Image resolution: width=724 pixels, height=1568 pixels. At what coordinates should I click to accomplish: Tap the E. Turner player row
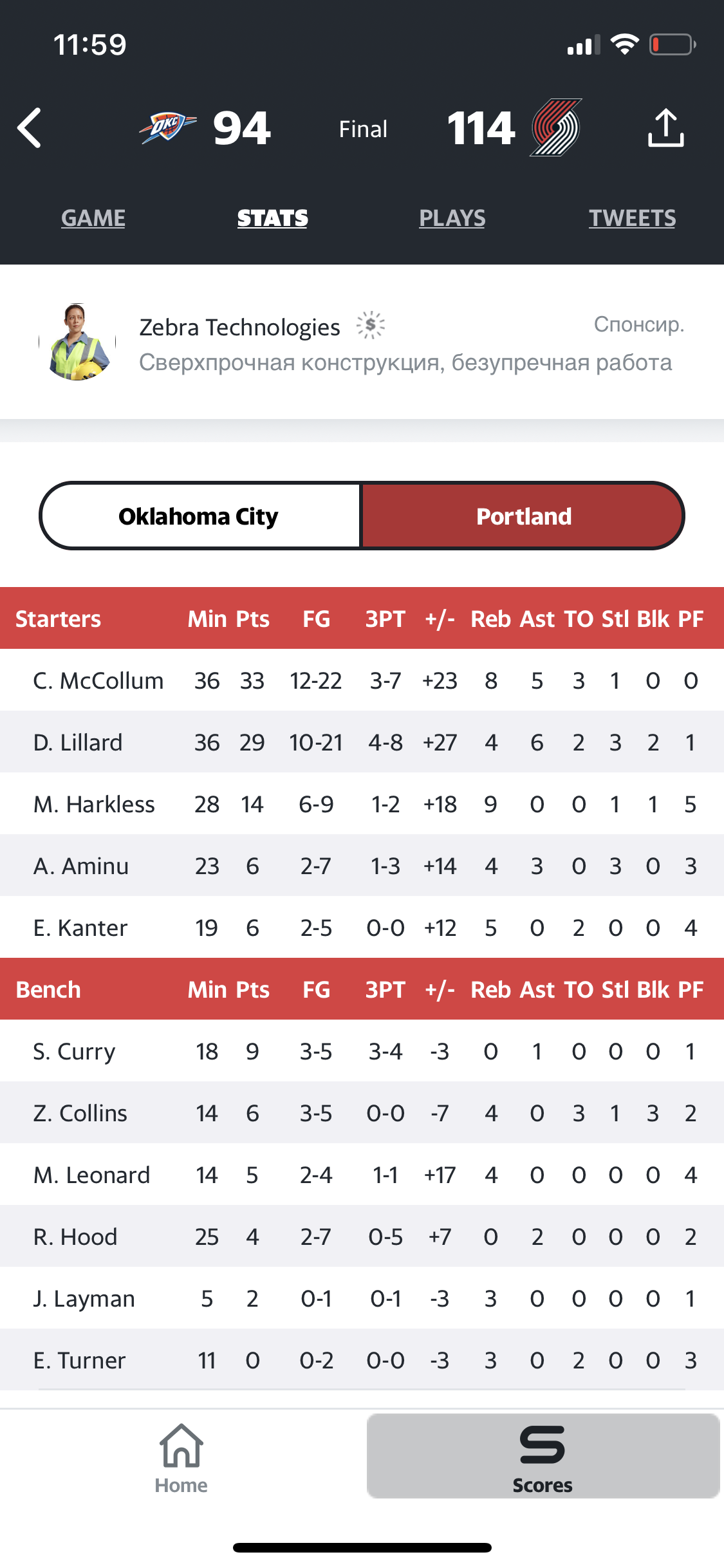click(362, 1359)
